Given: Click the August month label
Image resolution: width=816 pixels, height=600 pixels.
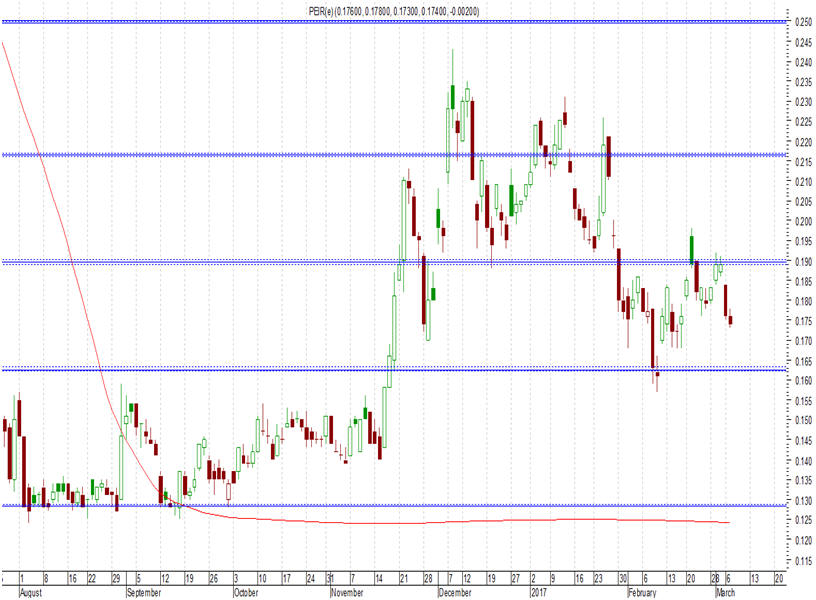Looking at the screenshot, I should [x=31, y=592].
